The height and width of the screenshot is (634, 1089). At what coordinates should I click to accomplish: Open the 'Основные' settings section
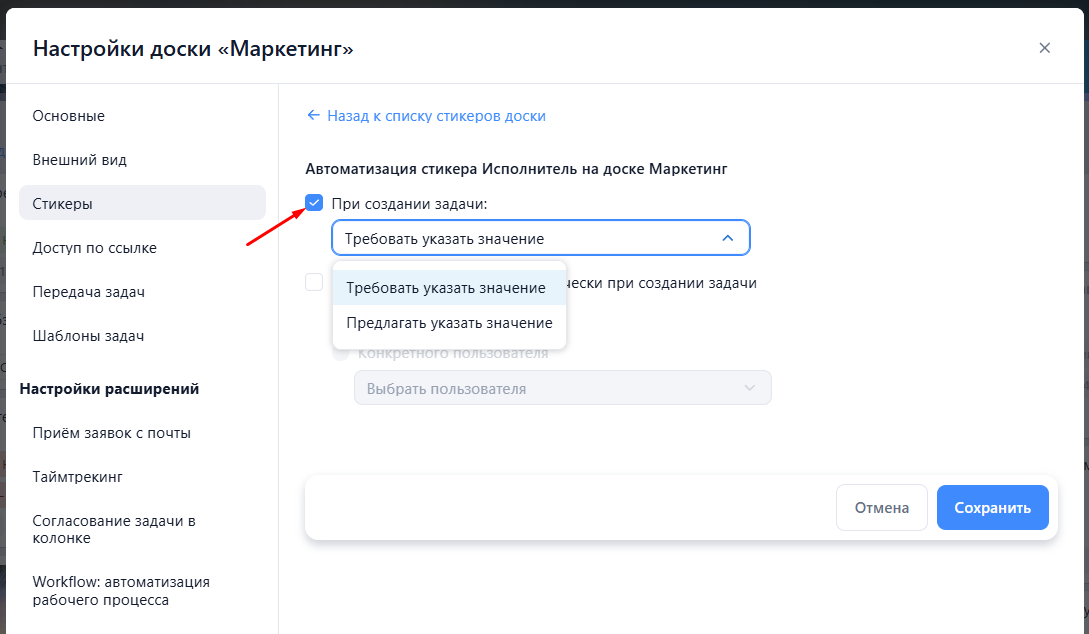click(x=142, y=116)
